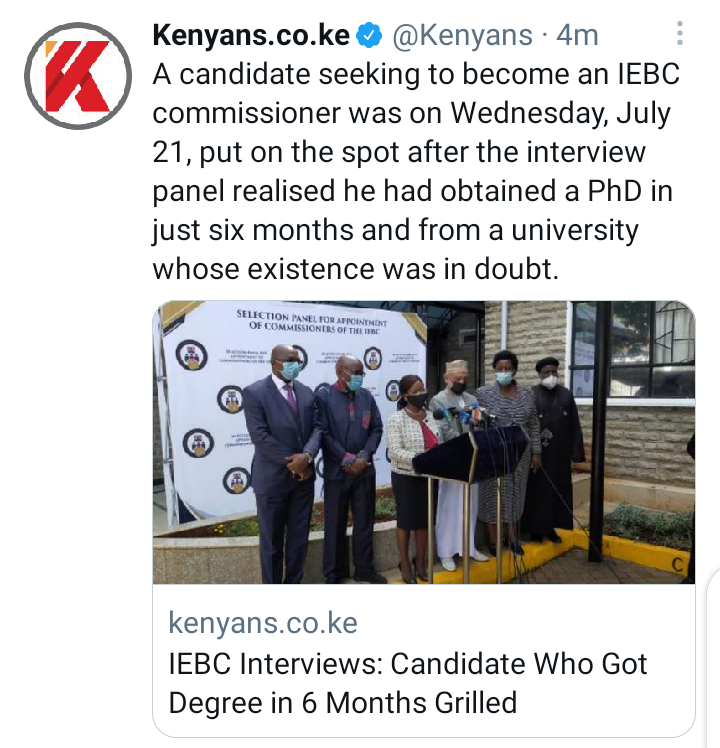Open the IEBC Interviews article headline
This screenshot has width=720, height=748.
[x=408, y=683]
